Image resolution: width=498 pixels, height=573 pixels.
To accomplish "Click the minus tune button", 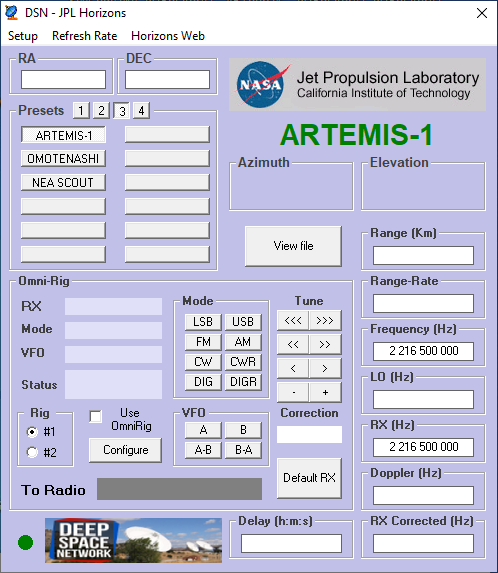I will pyautogui.click(x=293, y=392).
